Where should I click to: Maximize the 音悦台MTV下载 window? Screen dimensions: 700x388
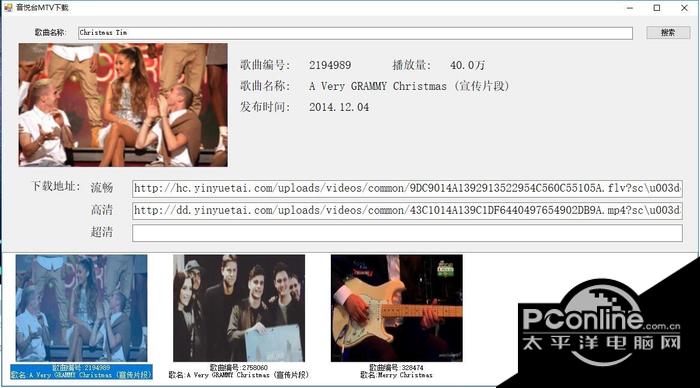(x=657, y=8)
